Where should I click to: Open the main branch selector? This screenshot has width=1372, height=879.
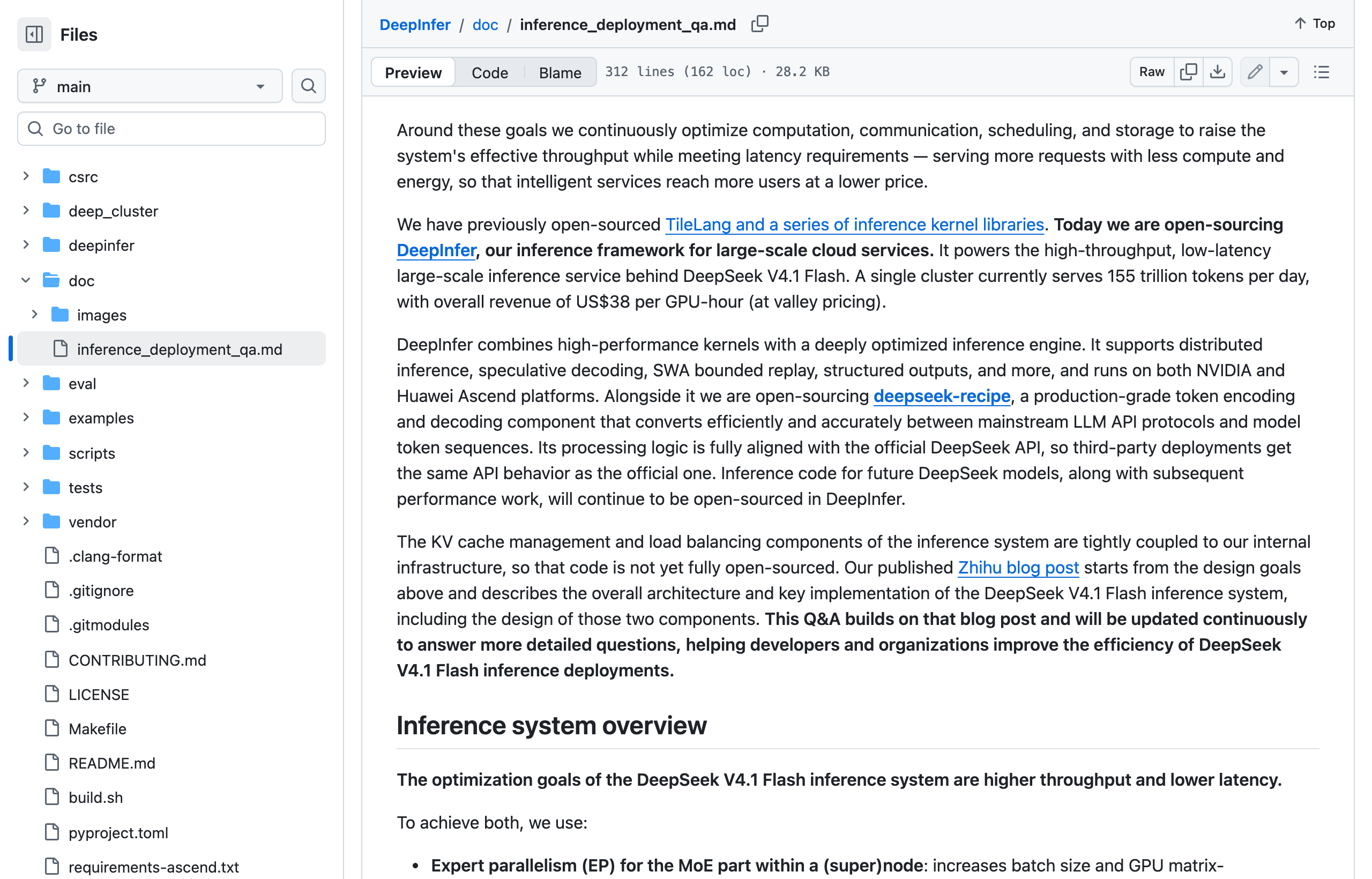coord(150,86)
